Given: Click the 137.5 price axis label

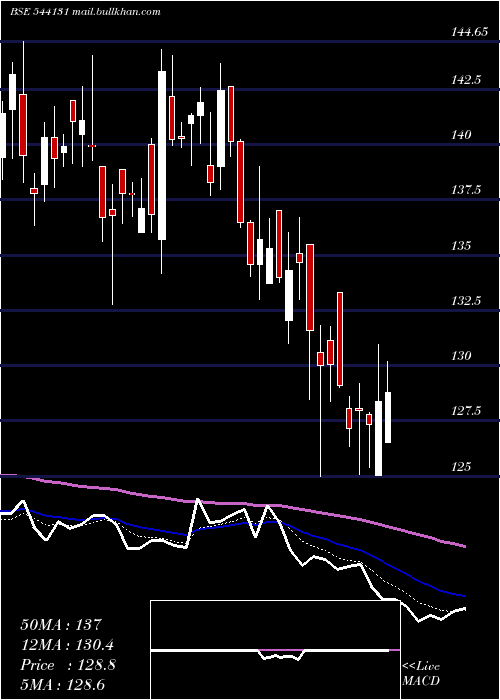Looking at the screenshot, I should pos(466,190).
